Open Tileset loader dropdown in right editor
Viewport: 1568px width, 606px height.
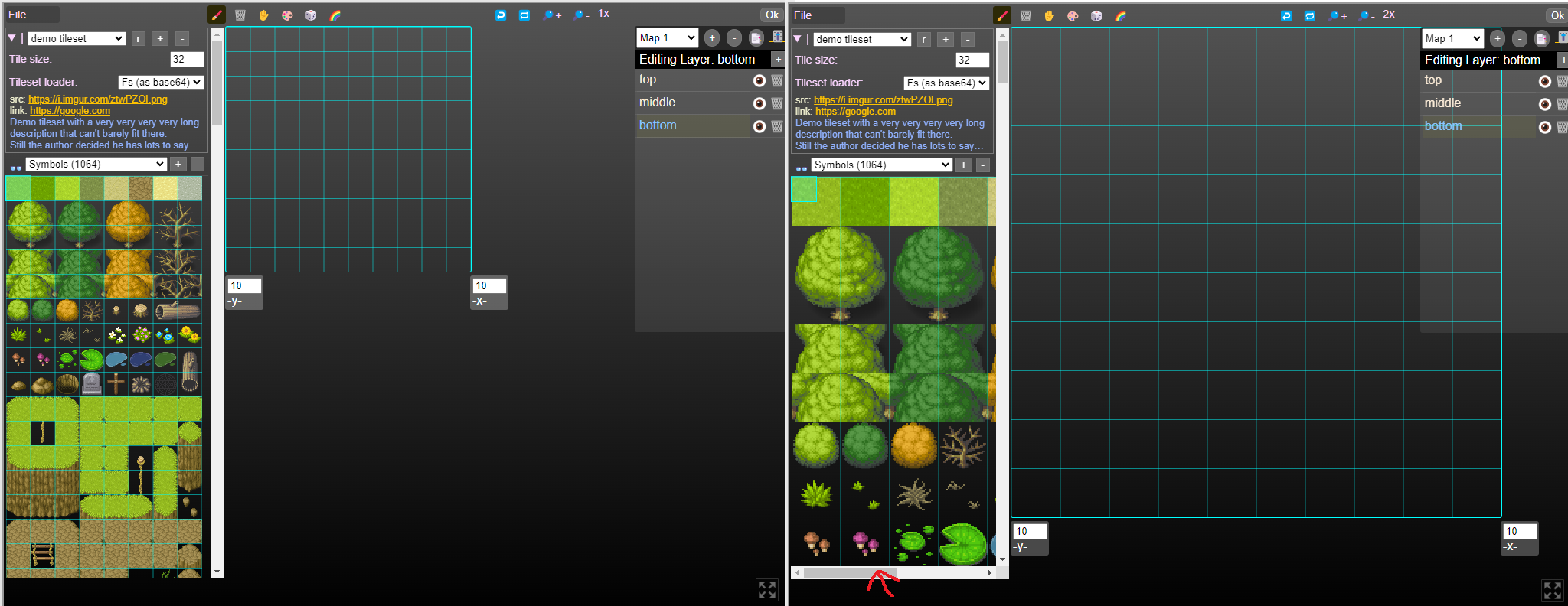click(x=946, y=83)
